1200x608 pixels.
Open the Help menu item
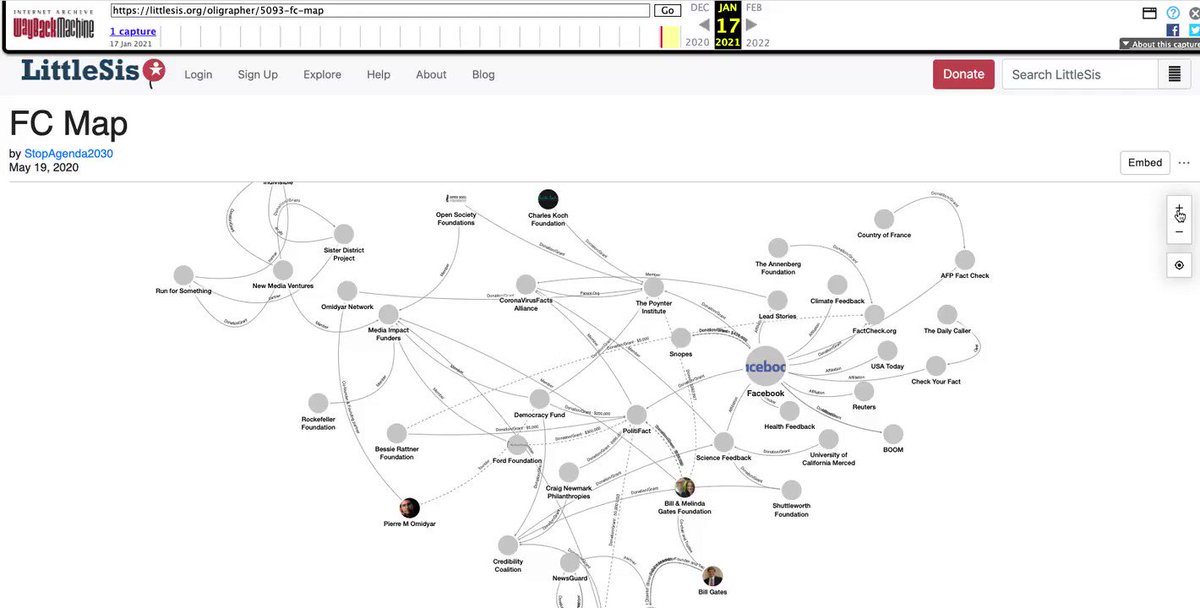378,74
